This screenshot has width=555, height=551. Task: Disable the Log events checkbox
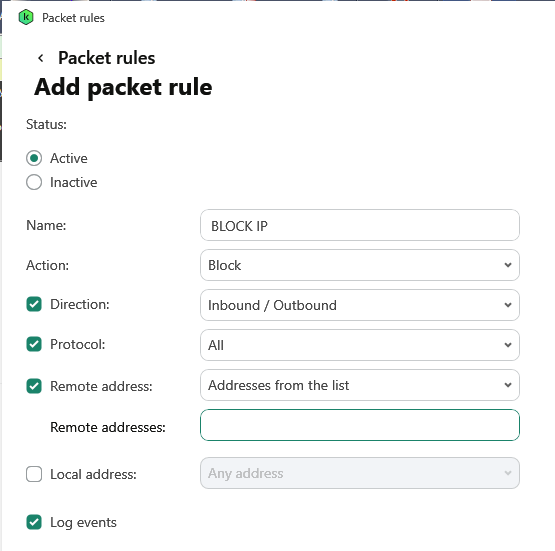[x=34, y=522]
